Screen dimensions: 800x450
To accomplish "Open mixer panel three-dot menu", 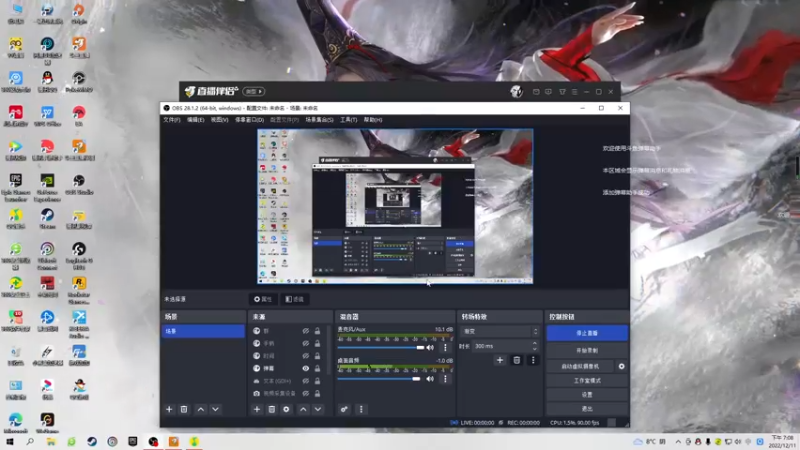I will coord(361,409).
